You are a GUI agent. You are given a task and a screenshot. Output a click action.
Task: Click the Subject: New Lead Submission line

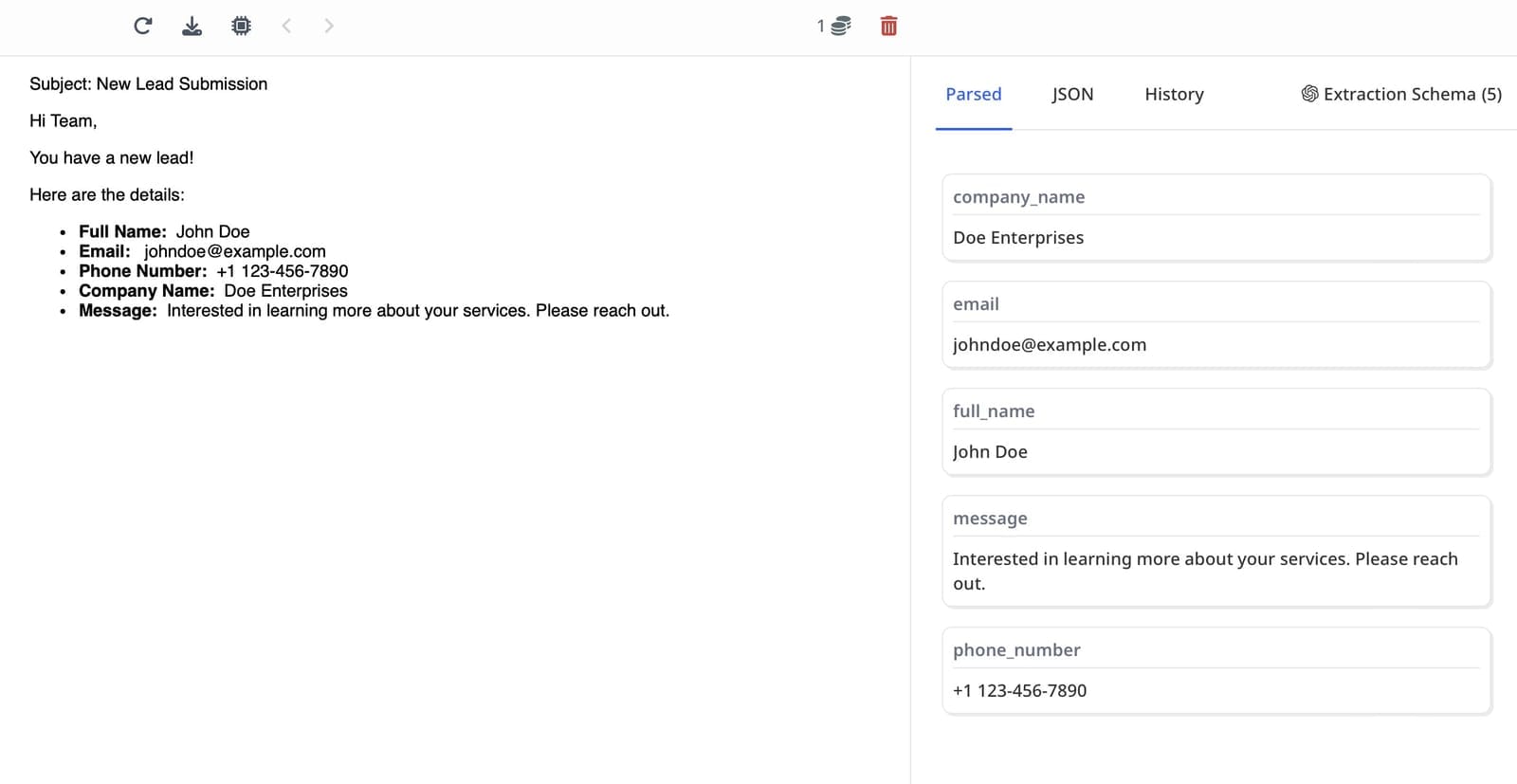point(148,84)
